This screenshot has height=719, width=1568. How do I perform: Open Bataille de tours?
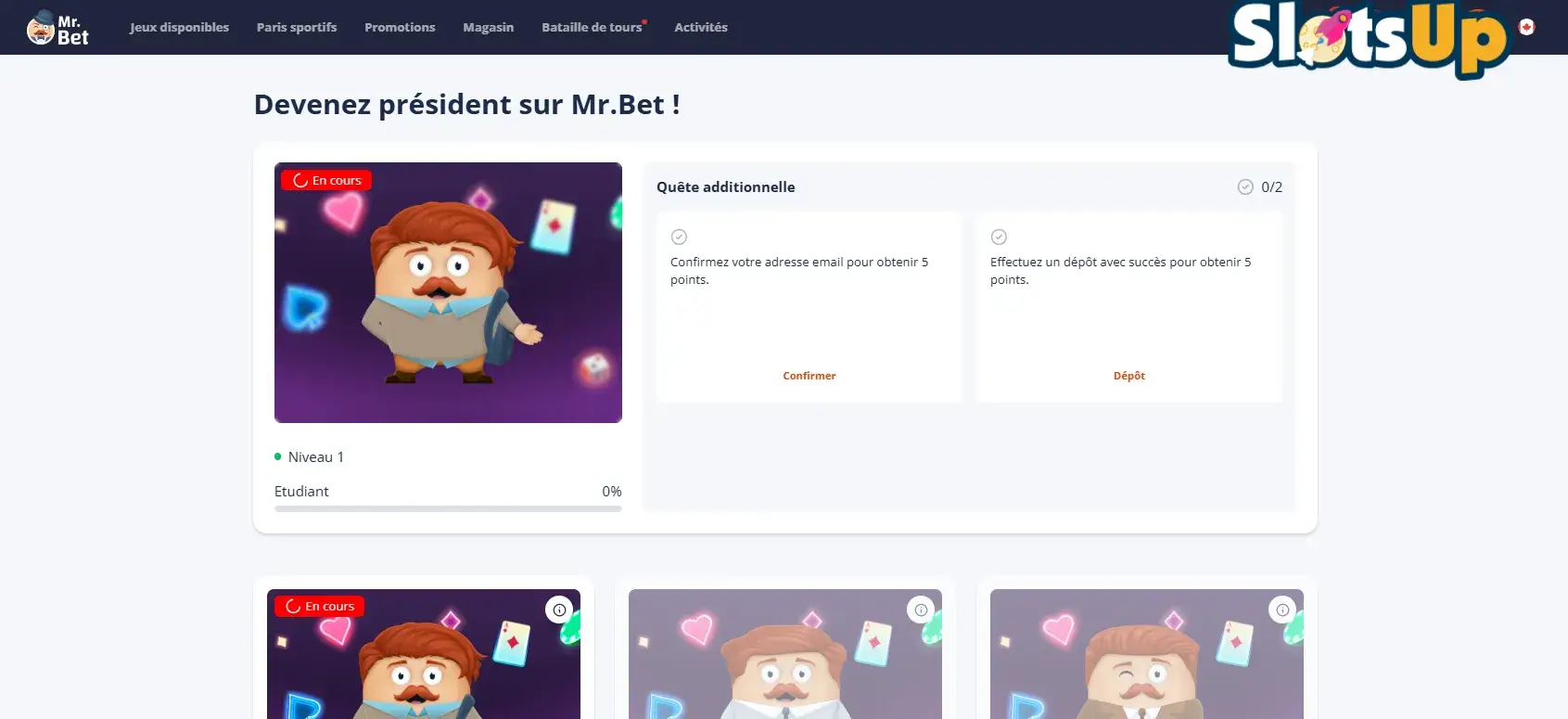coord(593,27)
